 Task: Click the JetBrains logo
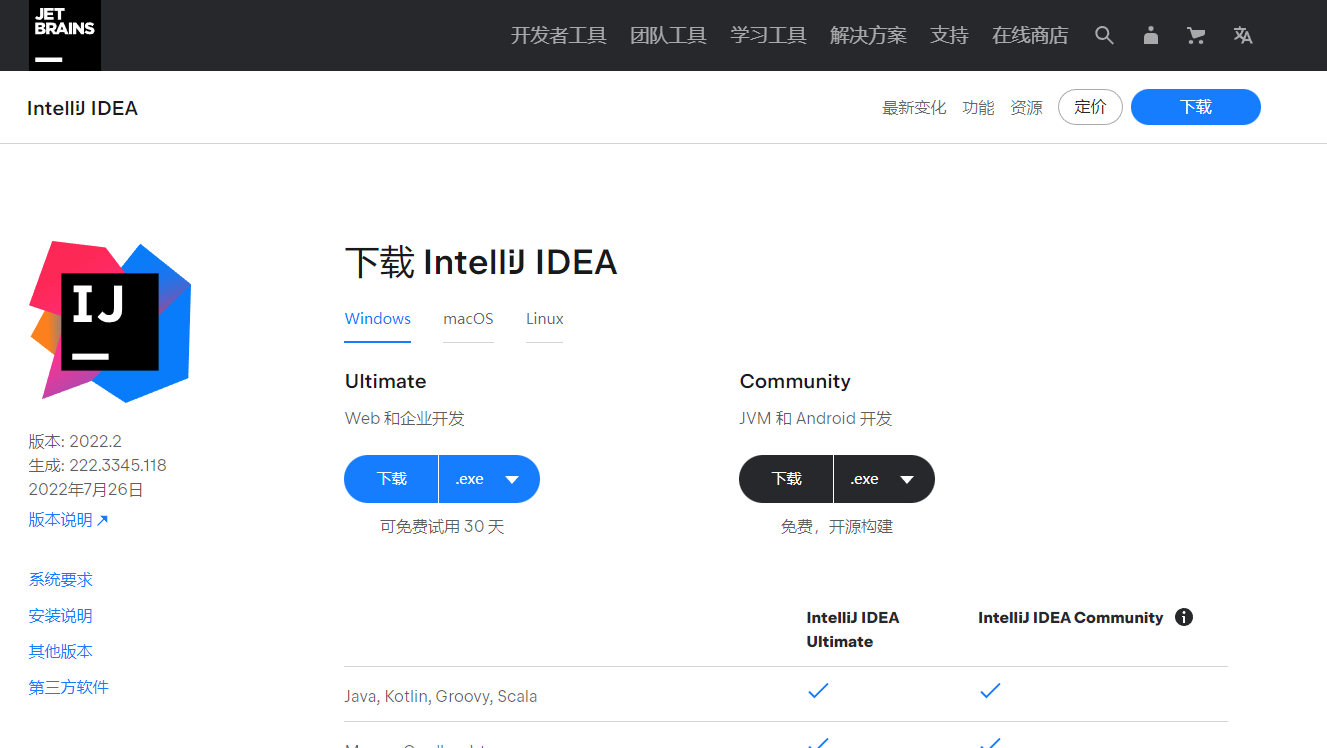64,35
